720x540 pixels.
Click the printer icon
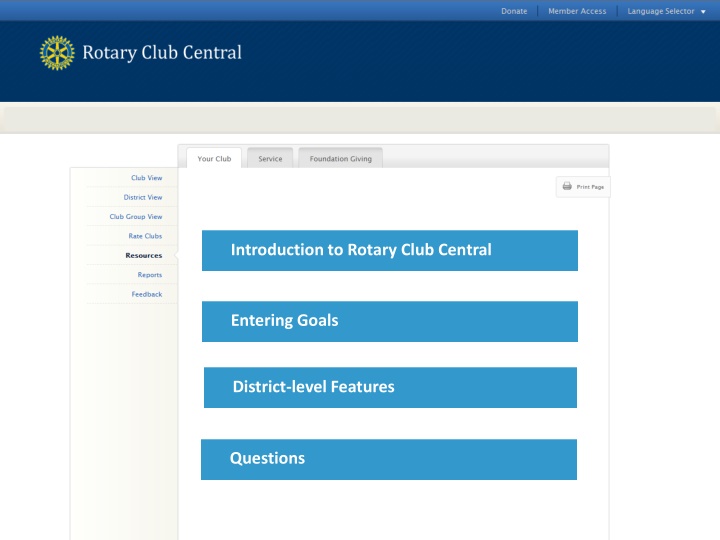(x=567, y=186)
